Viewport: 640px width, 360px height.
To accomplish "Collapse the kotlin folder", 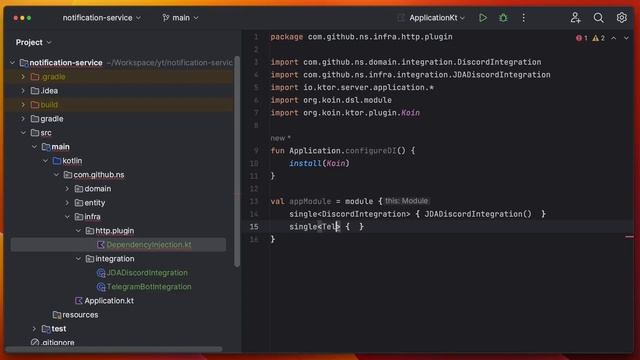I will [x=45, y=161].
